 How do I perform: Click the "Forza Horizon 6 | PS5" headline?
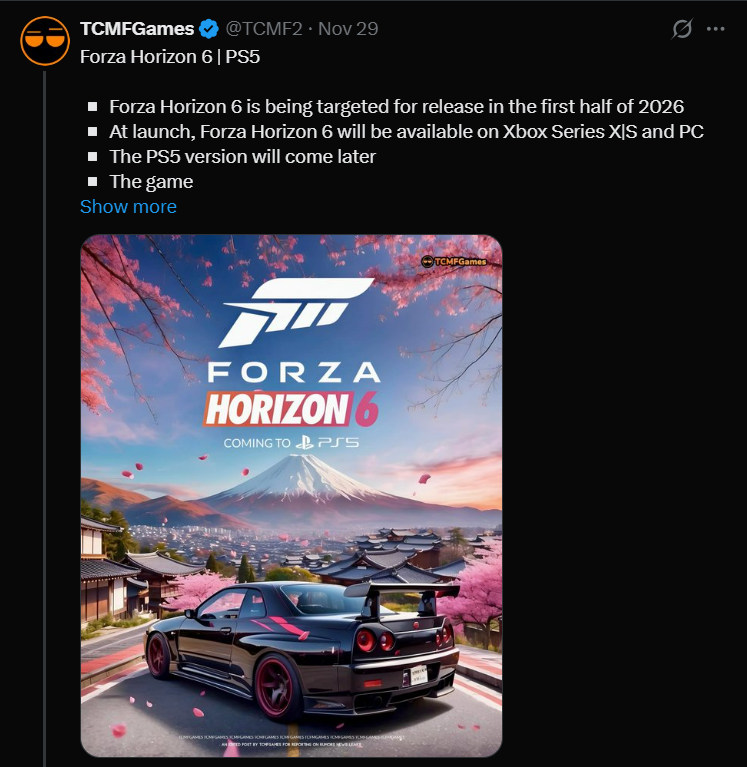170,55
